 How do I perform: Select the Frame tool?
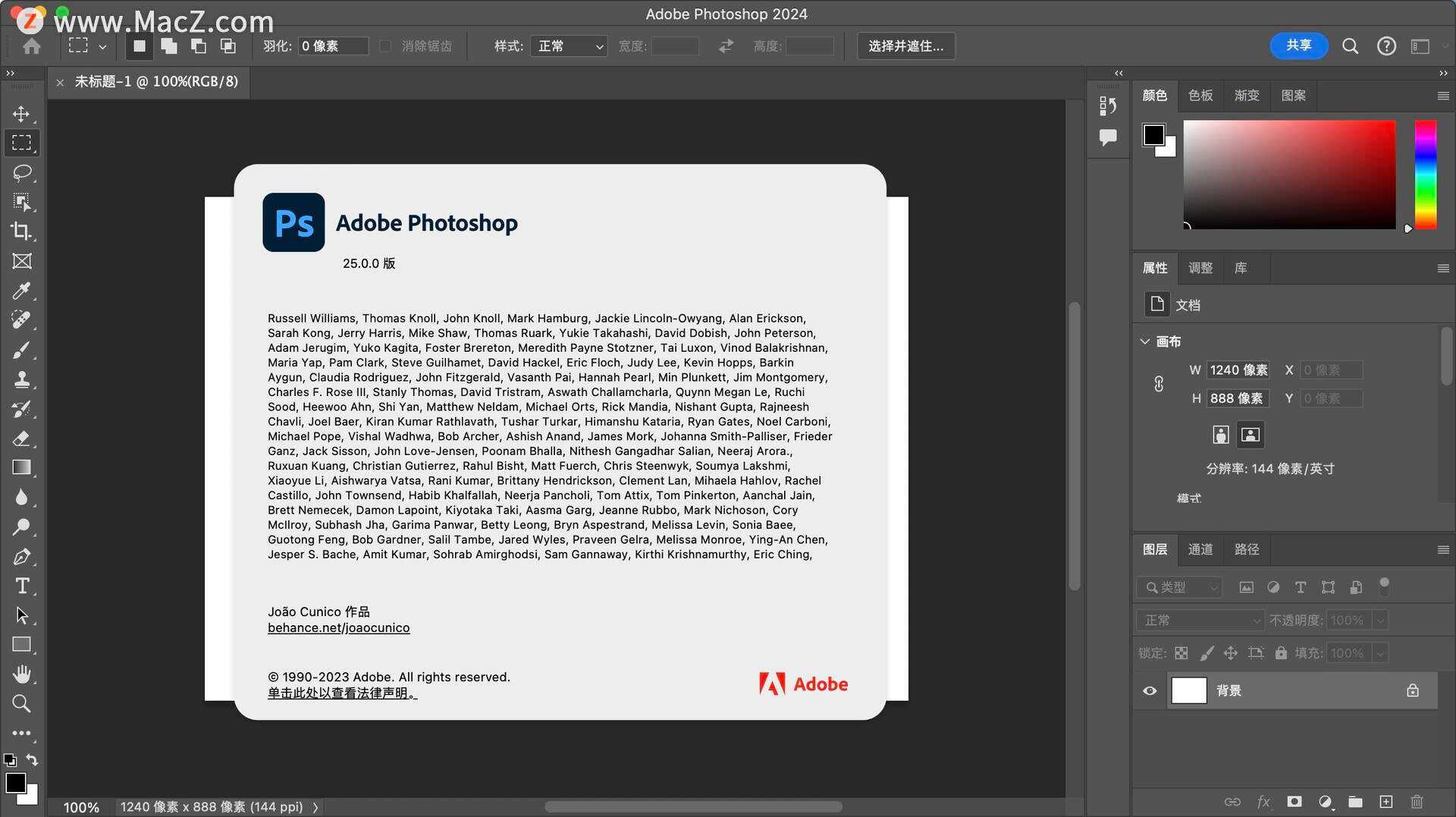[21, 261]
